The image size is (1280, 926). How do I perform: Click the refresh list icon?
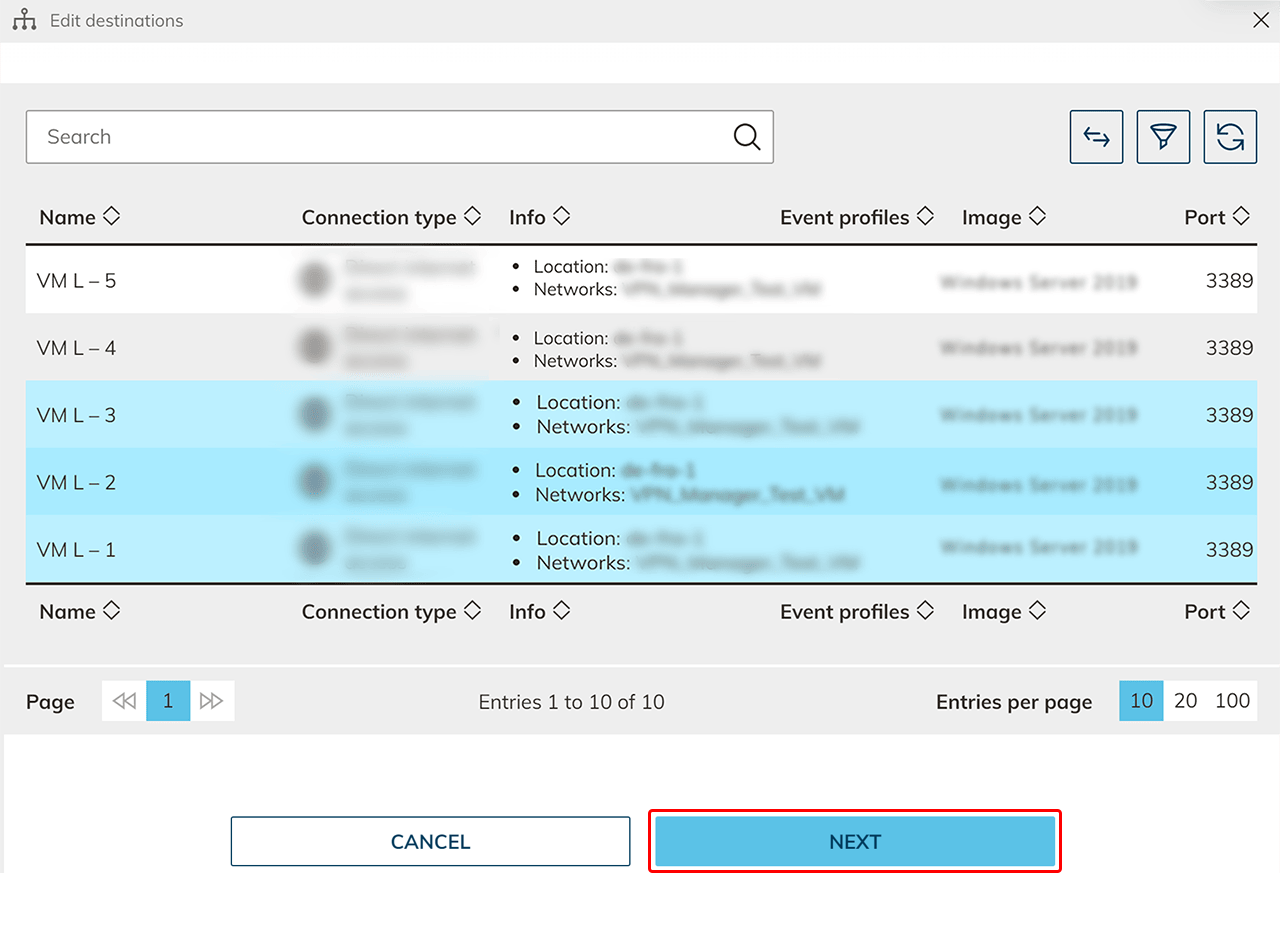tap(1229, 137)
